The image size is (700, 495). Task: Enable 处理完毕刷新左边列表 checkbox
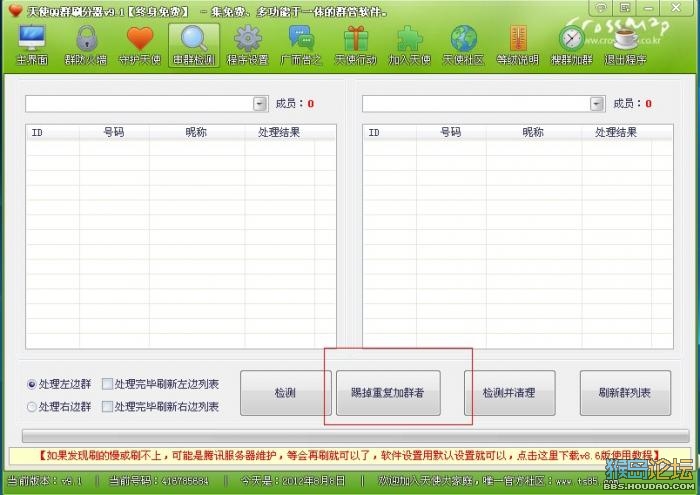click(107, 384)
